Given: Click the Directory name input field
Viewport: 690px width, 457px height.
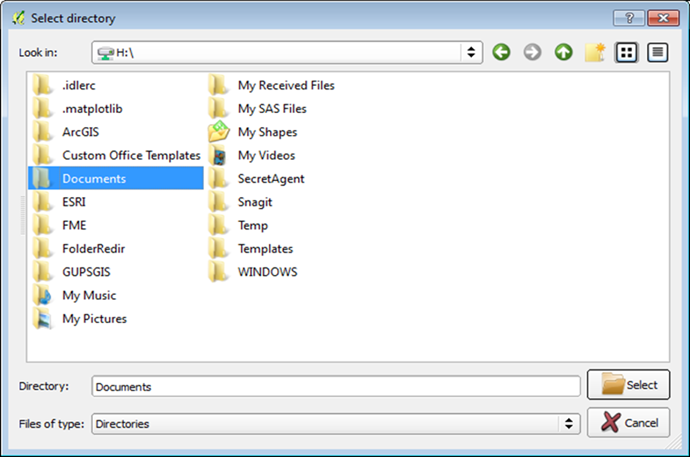Looking at the screenshot, I should [x=336, y=386].
